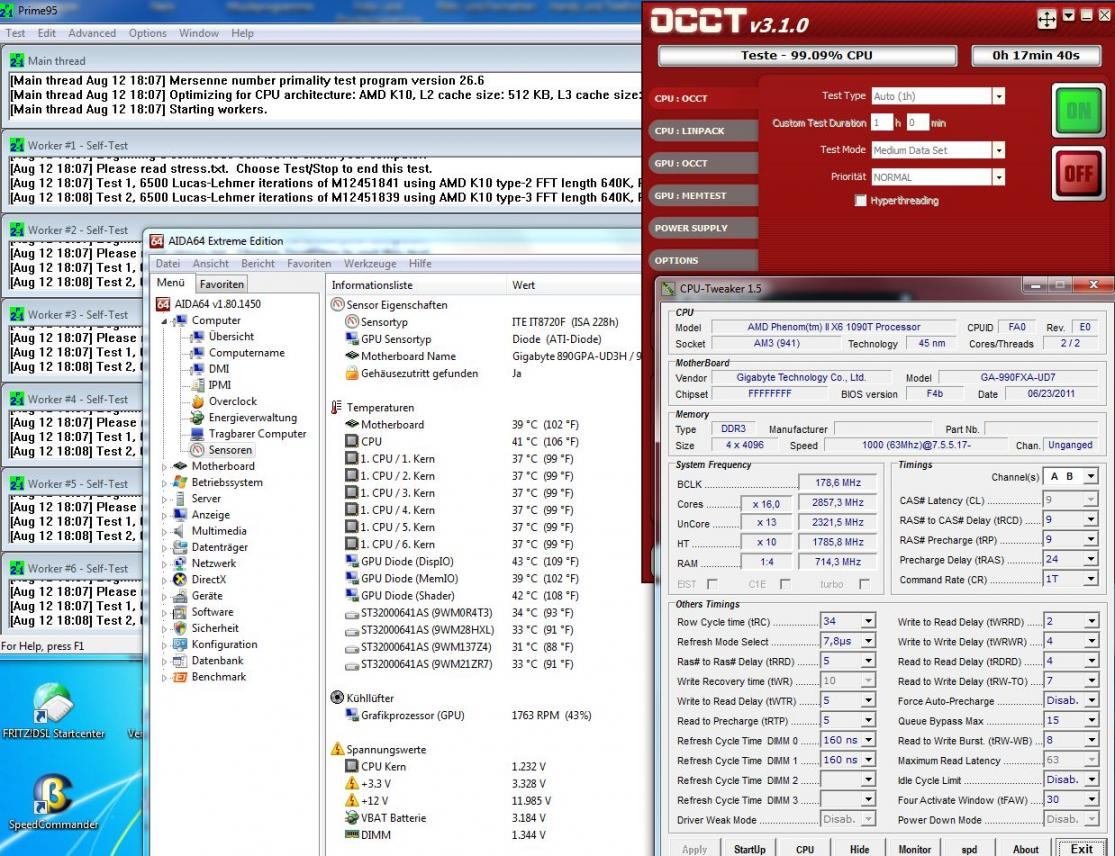
Task: Click the OCCT progress bar showing 99.09% CPU
Action: coord(806,55)
